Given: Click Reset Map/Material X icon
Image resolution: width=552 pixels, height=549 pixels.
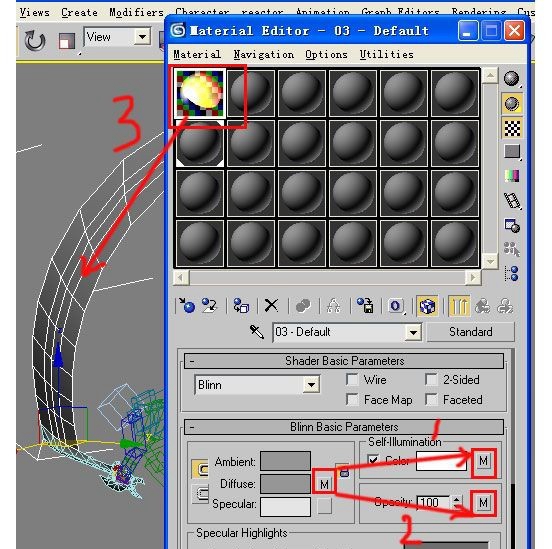Looking at the screenshot, I should coord(271,306).
